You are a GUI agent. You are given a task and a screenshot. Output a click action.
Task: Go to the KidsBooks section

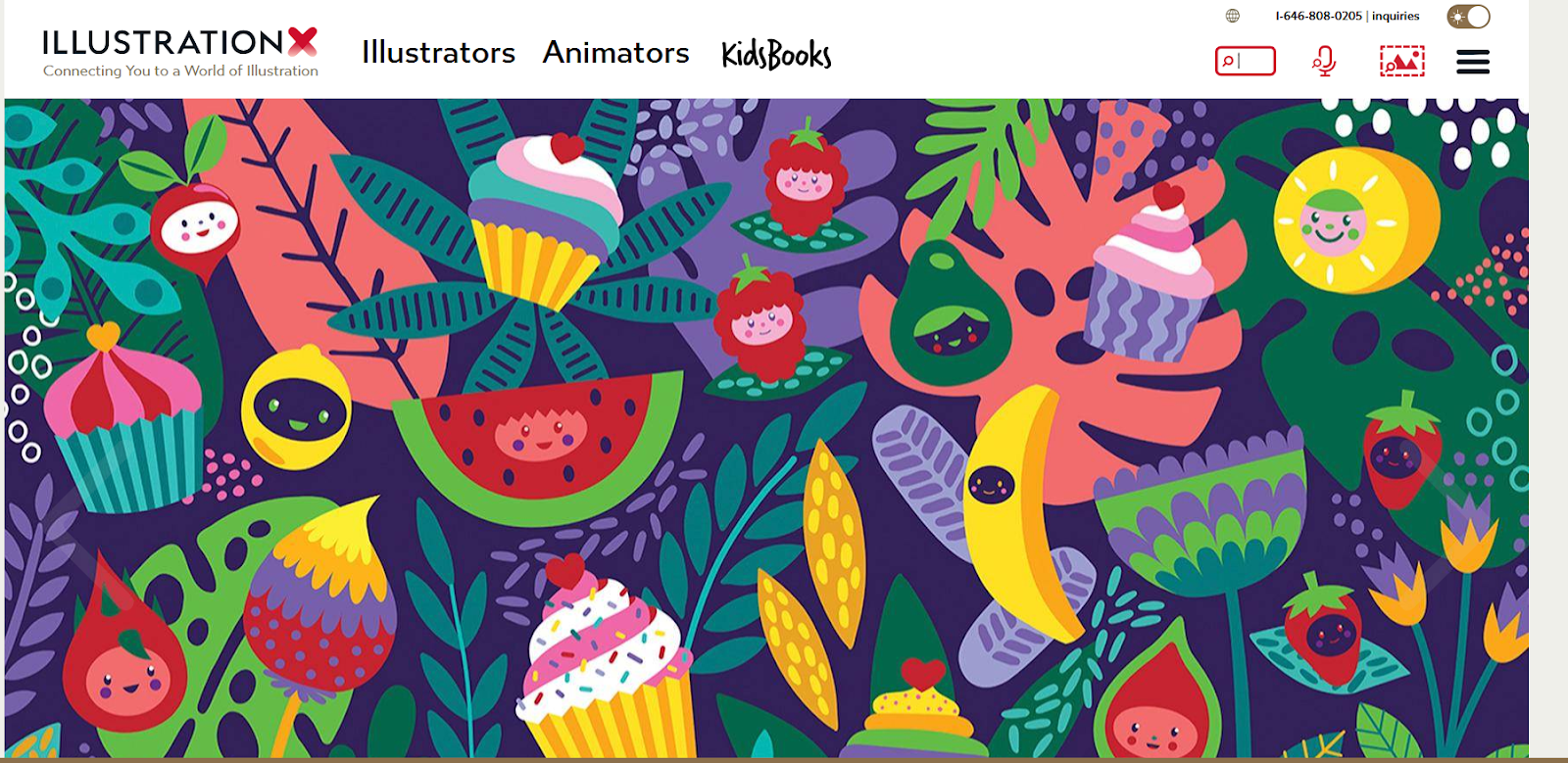[776, 55]
